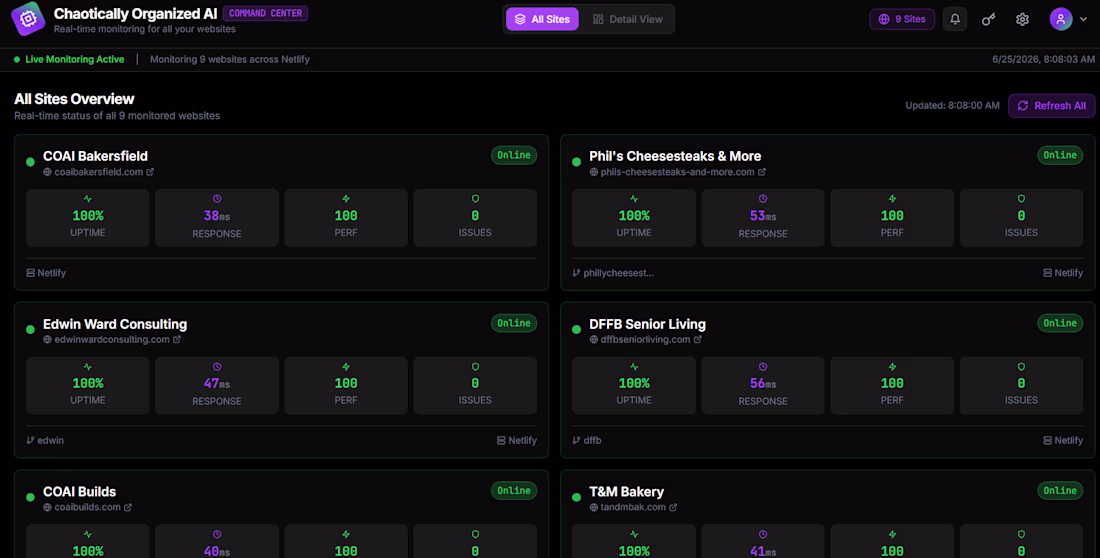Screen dimensions: 1100x558
Task: Switch to the Detail View tab
Action: (626, 19)
